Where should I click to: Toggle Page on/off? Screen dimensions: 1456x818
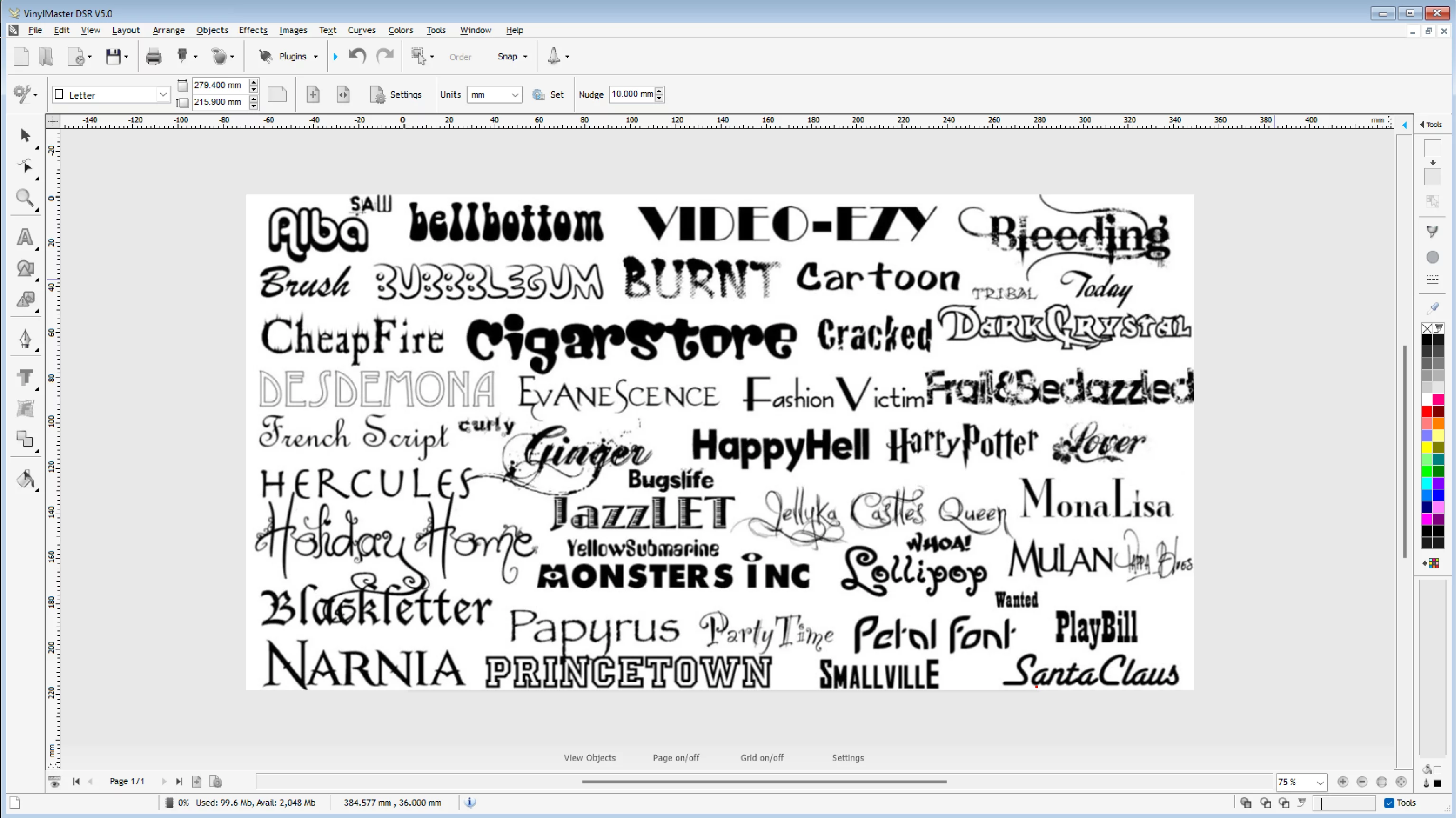click(x=676, y=758)
